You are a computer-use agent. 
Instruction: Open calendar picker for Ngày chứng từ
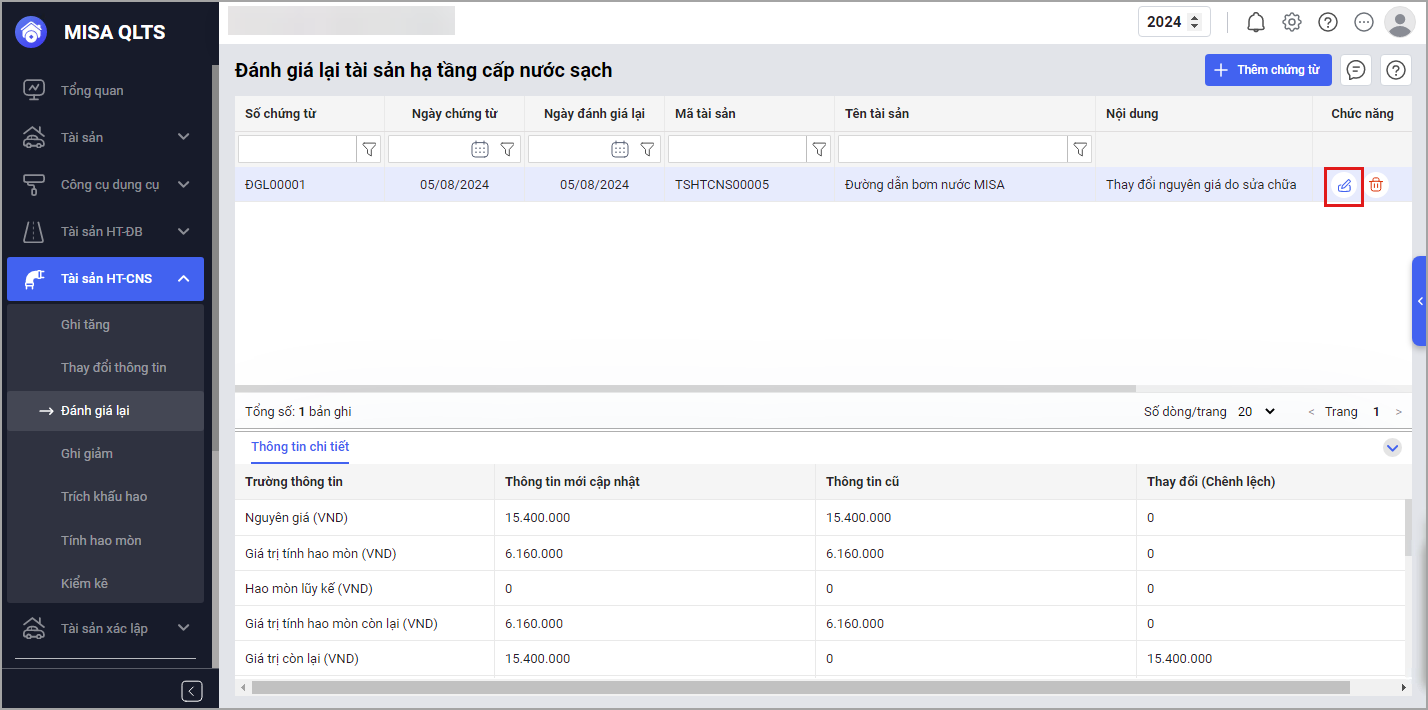[480, 149]
